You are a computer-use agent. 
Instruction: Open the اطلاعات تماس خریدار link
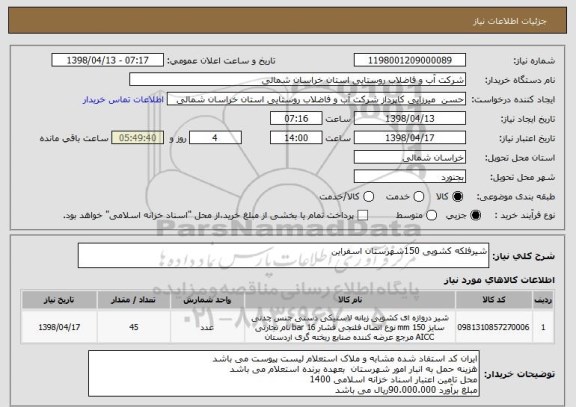pos(123,100)
